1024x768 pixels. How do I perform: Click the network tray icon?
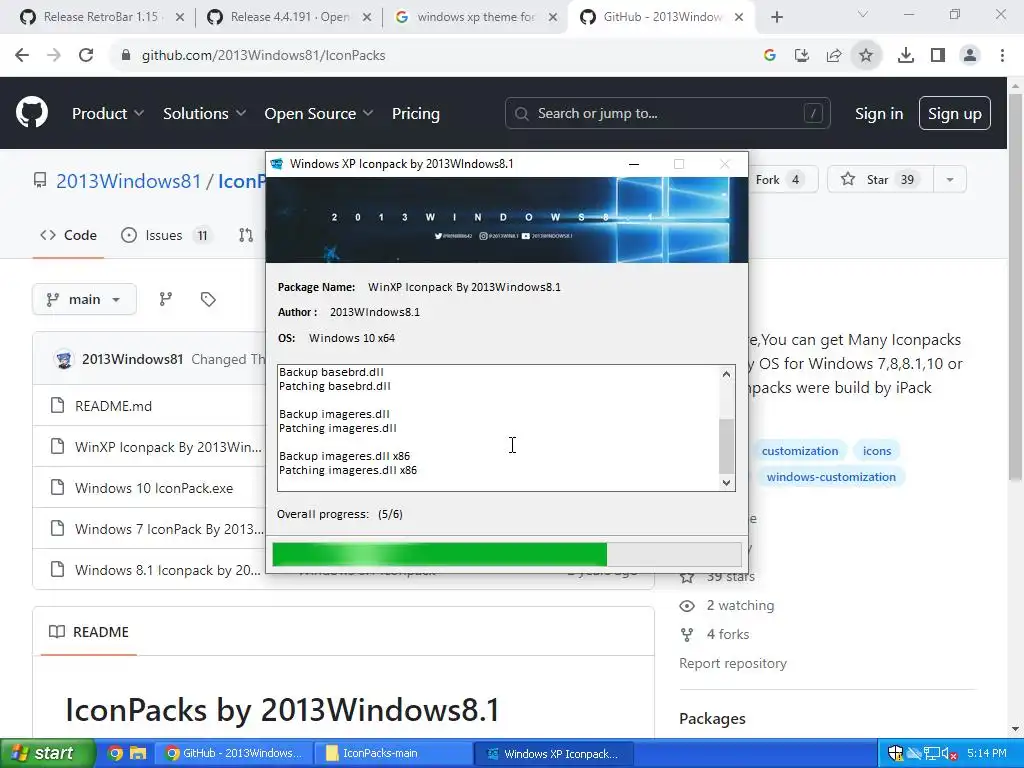pos(931,754)
